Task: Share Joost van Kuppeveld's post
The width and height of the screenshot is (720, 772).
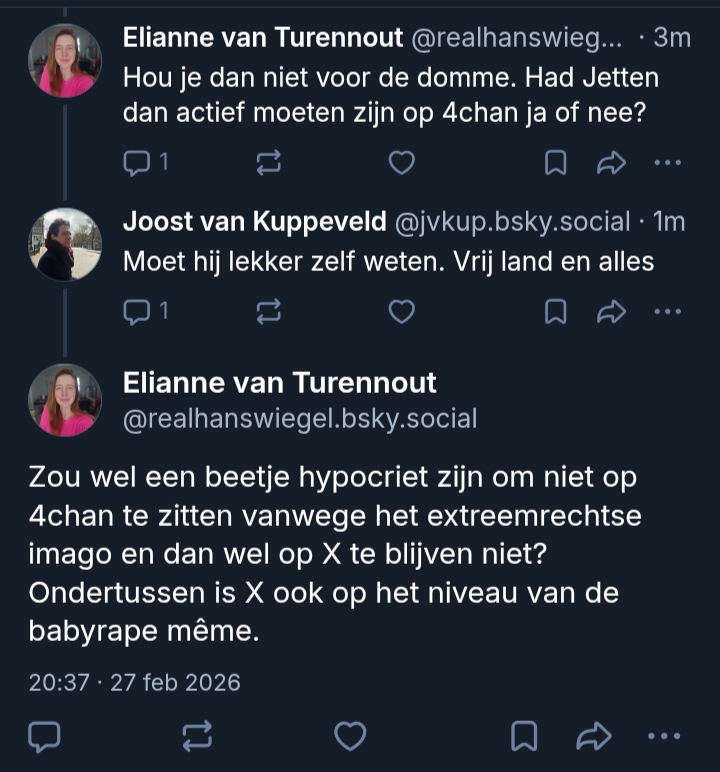Action: pyautogui.click(x=611, y=313)
